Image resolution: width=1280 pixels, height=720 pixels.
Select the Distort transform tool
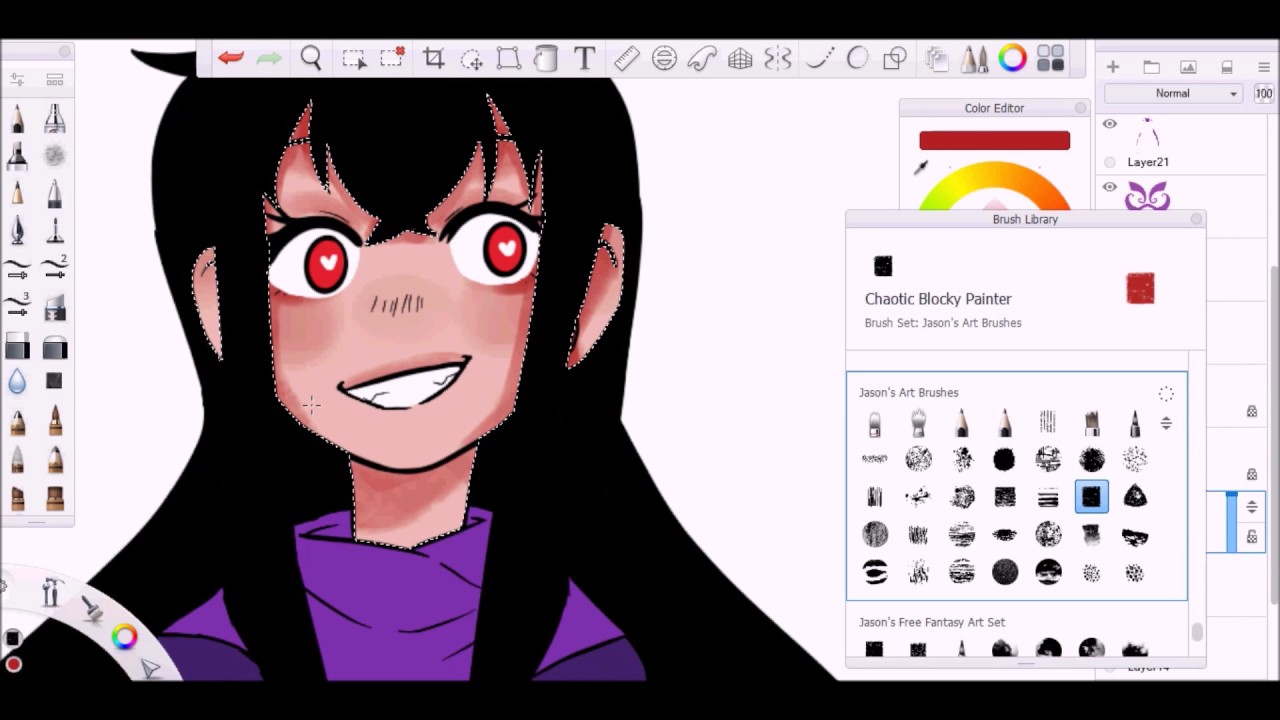(508, 59)
